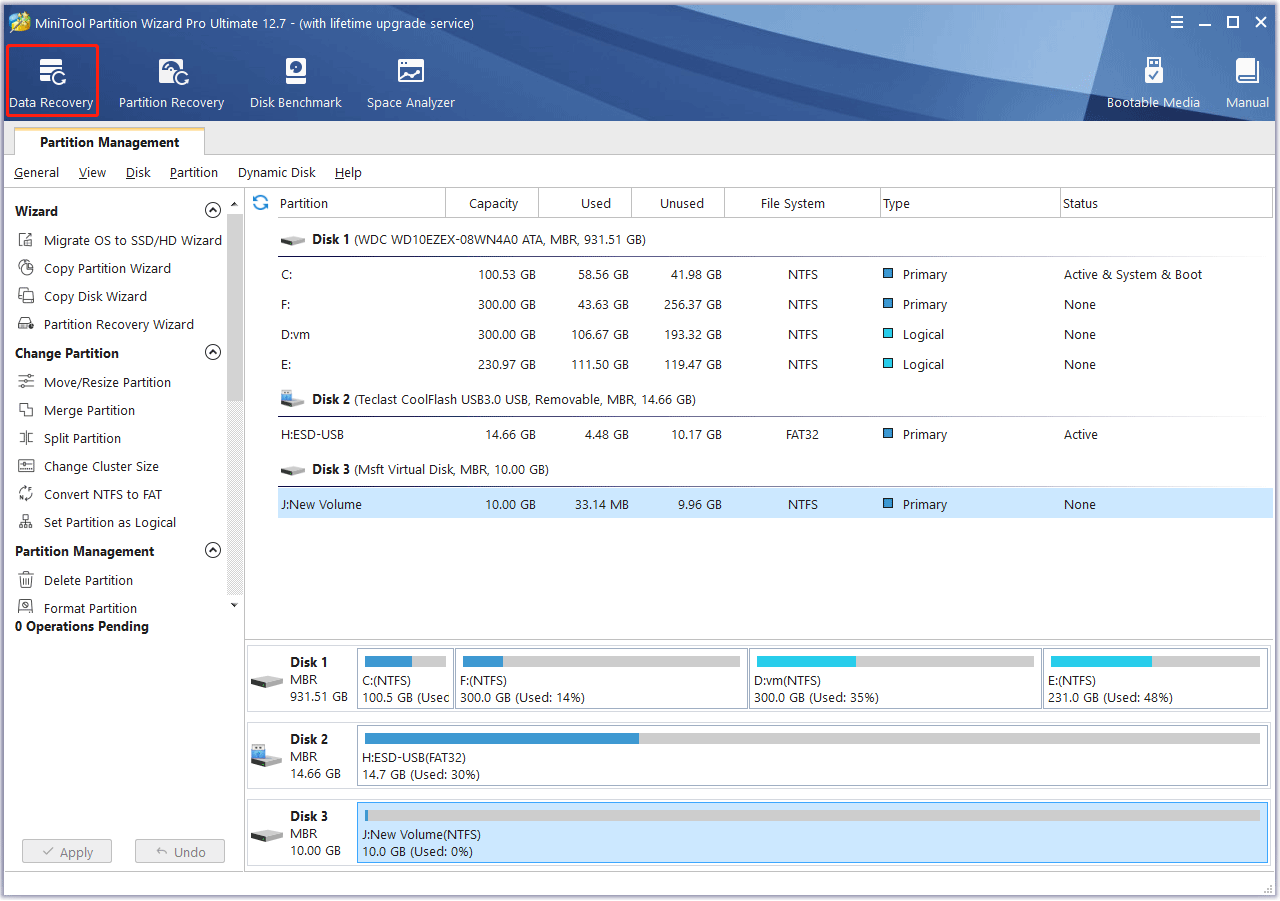Launch Partition Recovery from toolbar
1280x901 pixels.
pos(171,83)
